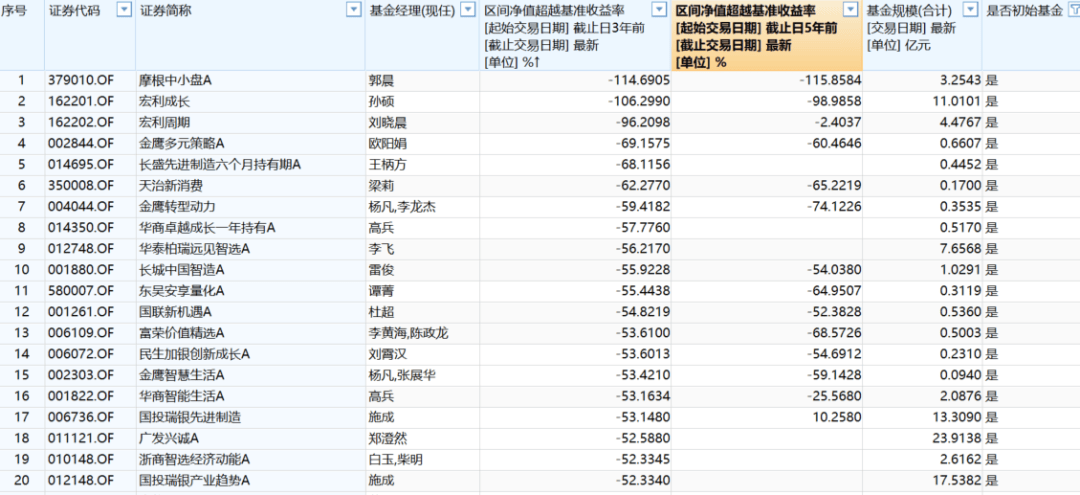1080x495 pixels.
Task: Select fund code 014350.OF
Action: [81, 228]
